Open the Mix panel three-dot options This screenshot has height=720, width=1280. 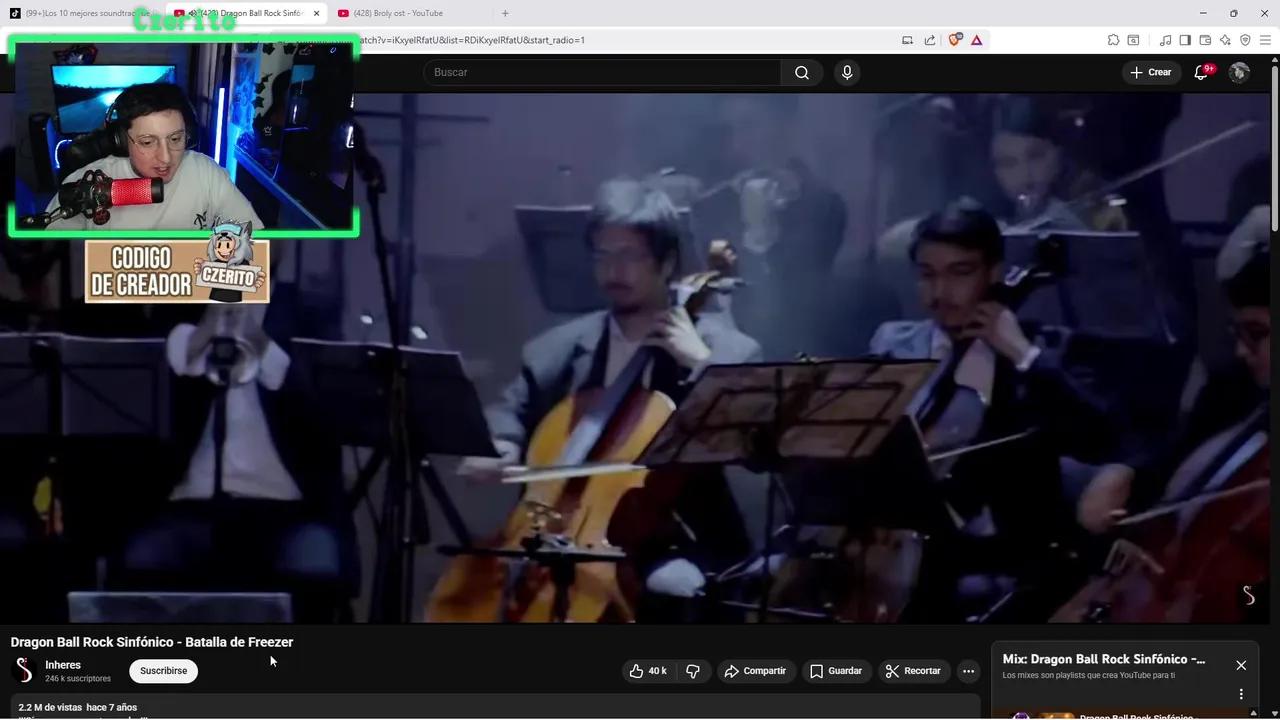pos(1241,694)
